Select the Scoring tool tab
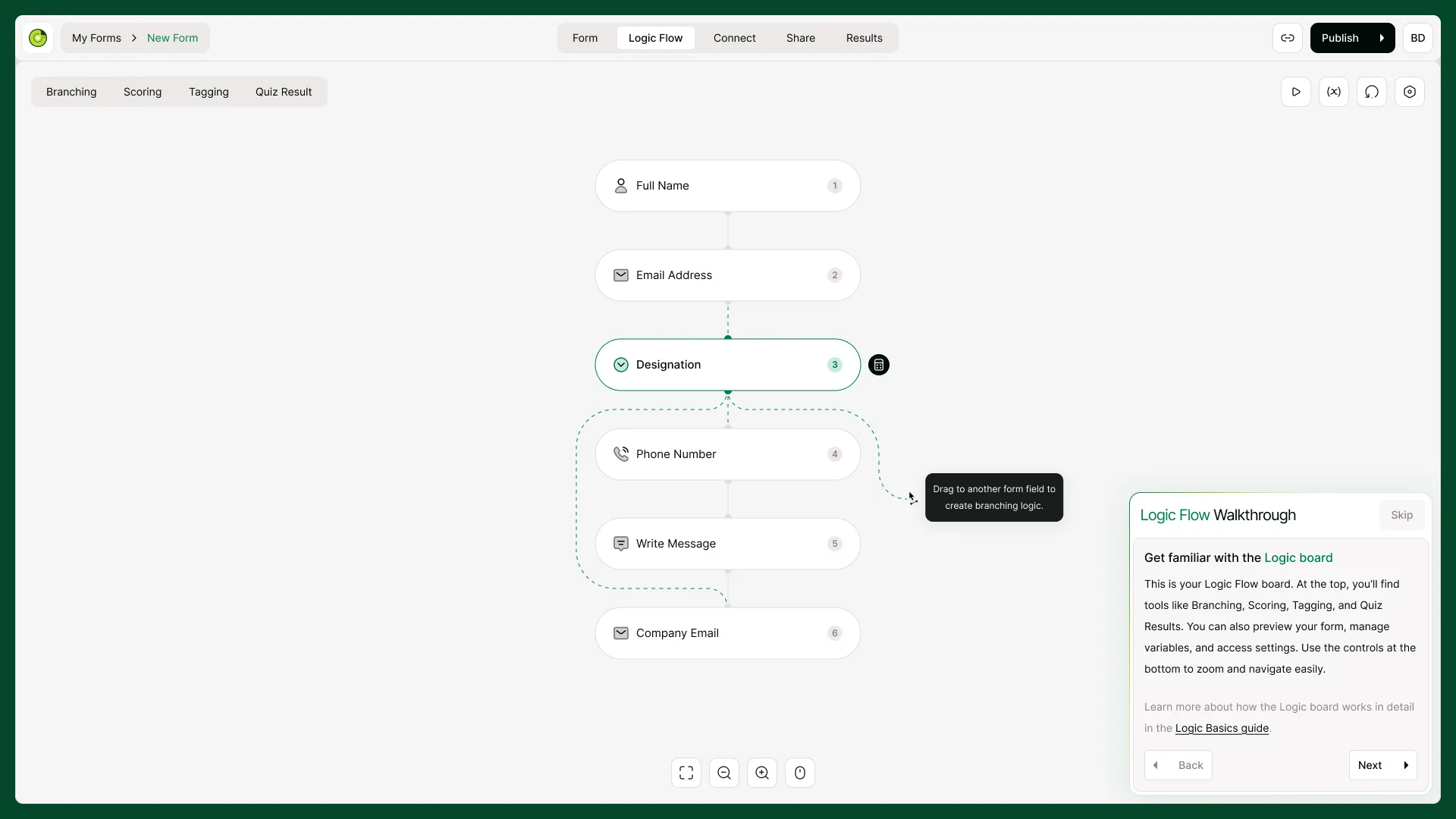The height and width of the screenshot is (819, 1456). [143, 92]
